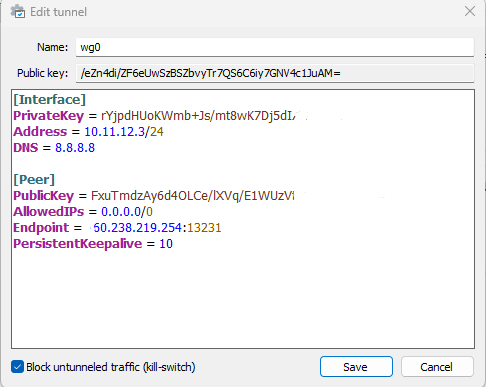Image resolution: width=486 pixels, height=387 pixels.
Task: Click the Public key read-only field
Action: point(275,73)
